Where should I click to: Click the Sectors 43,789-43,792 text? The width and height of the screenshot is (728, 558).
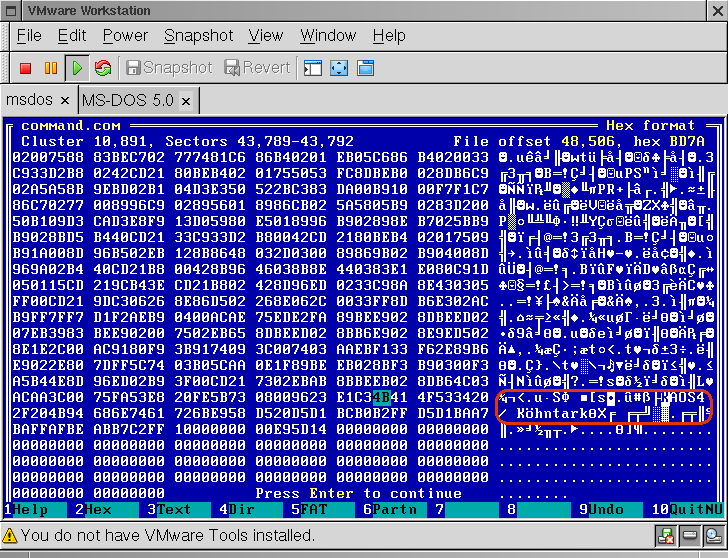pos(260,142)
